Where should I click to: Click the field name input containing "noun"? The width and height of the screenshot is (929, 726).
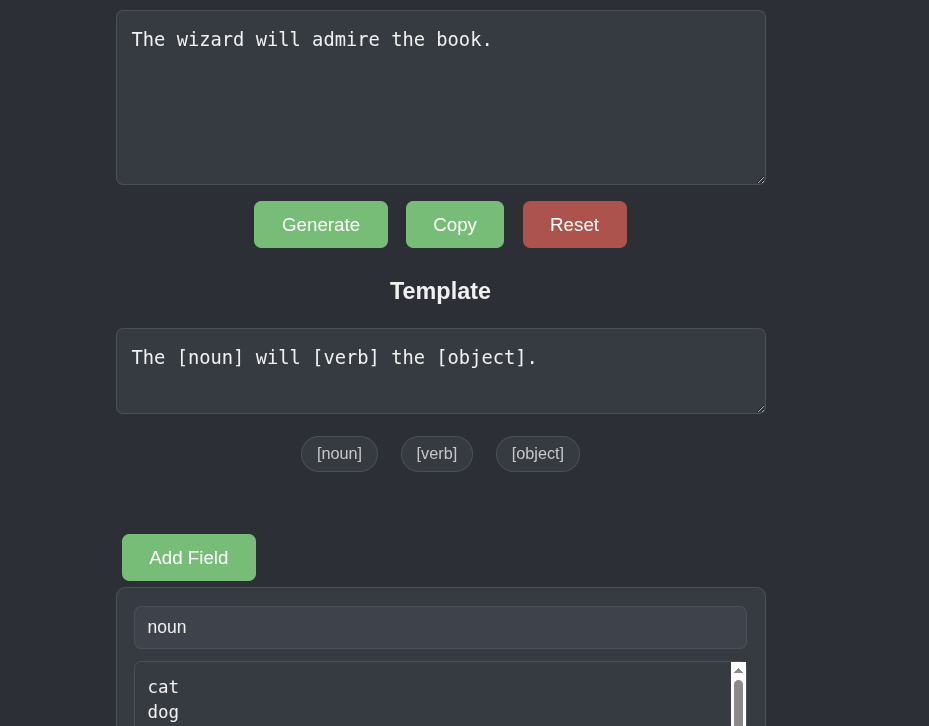440,627
